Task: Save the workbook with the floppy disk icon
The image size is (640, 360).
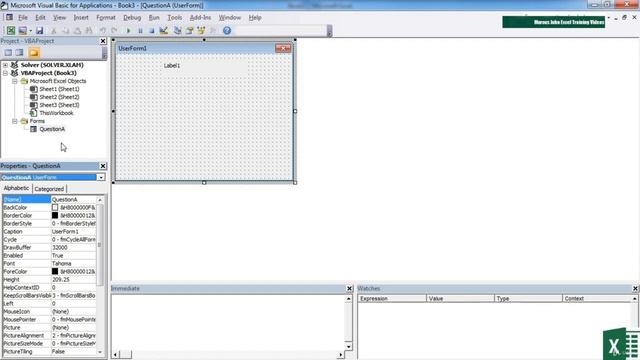Action: (40, 31)
